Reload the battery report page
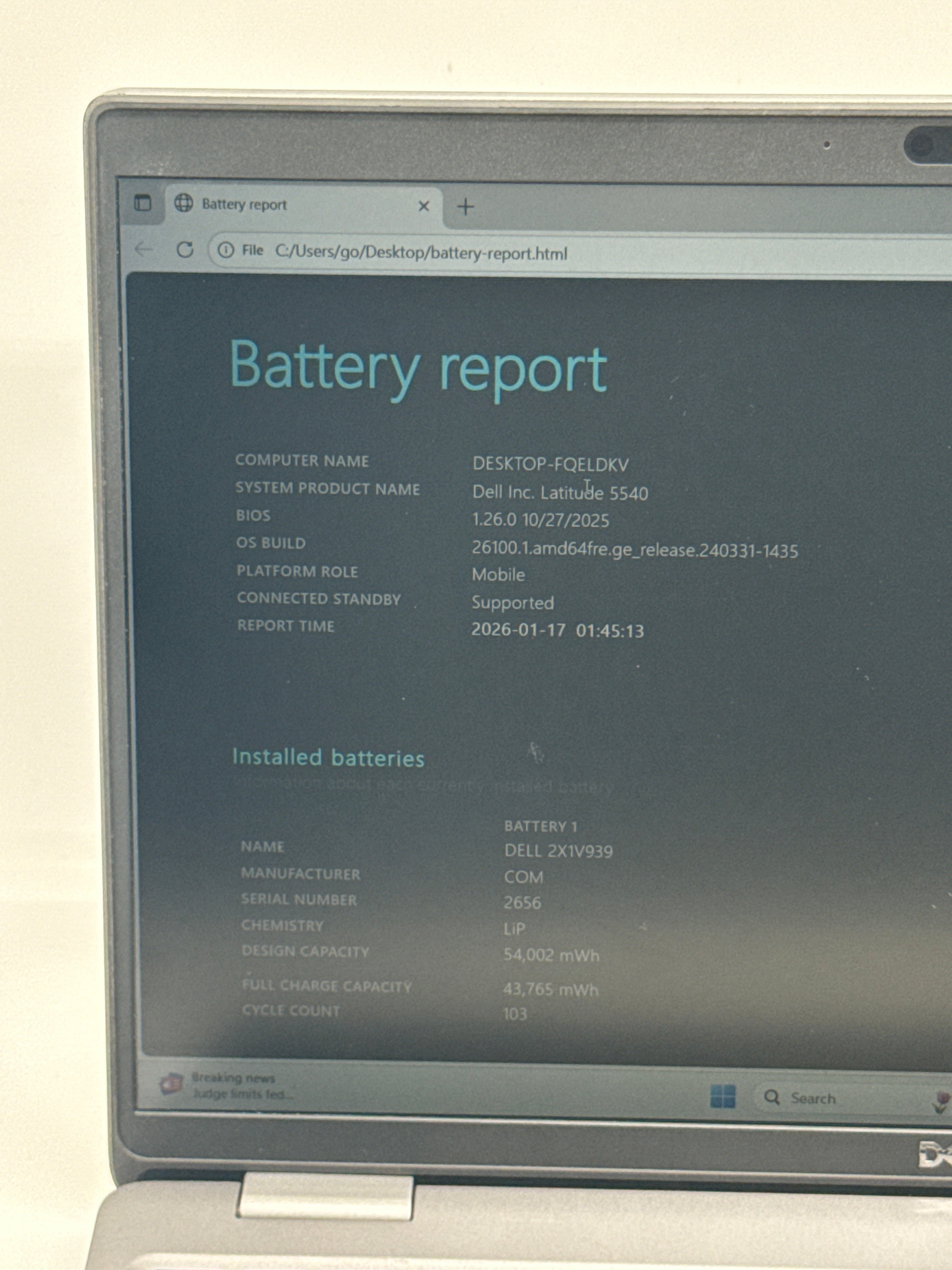 pyautogui.click(x=185, y=250)
